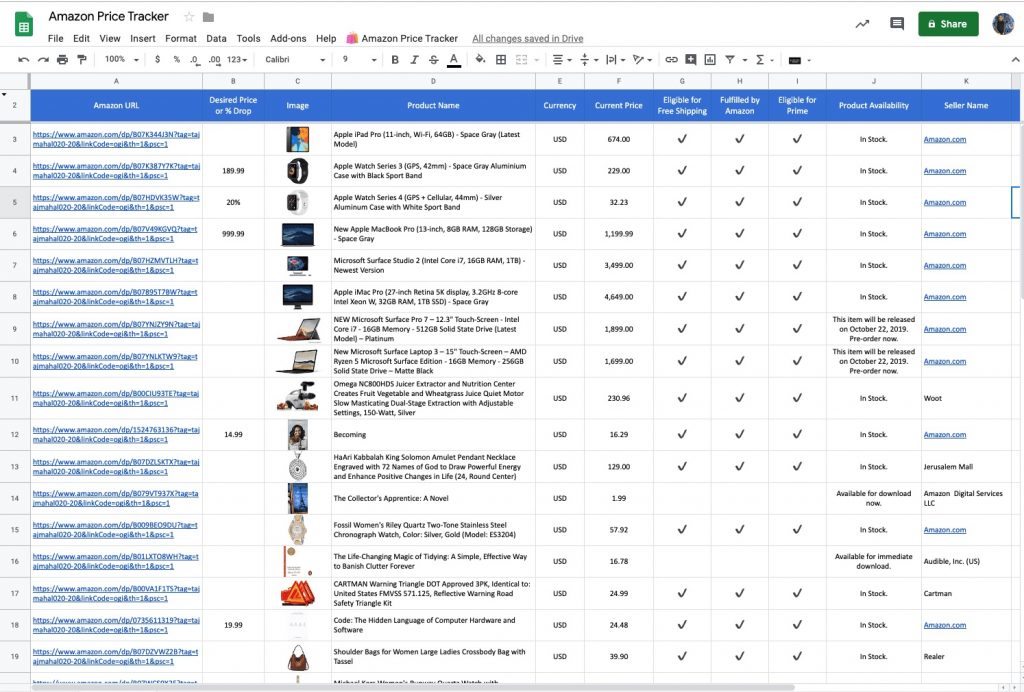The image size is (1024, 692).
Task: Open the Add-ons menu
Action: coord(288,38)
